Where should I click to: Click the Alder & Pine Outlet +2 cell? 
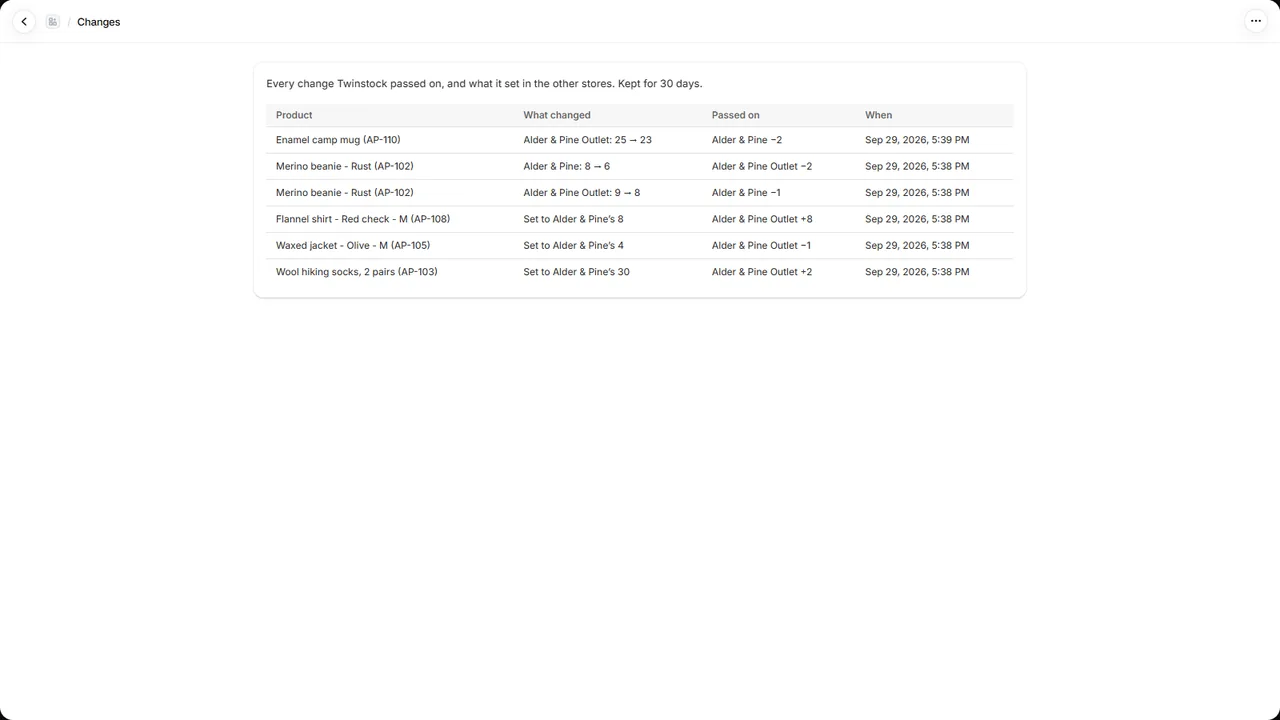click(x=762, y=272)
